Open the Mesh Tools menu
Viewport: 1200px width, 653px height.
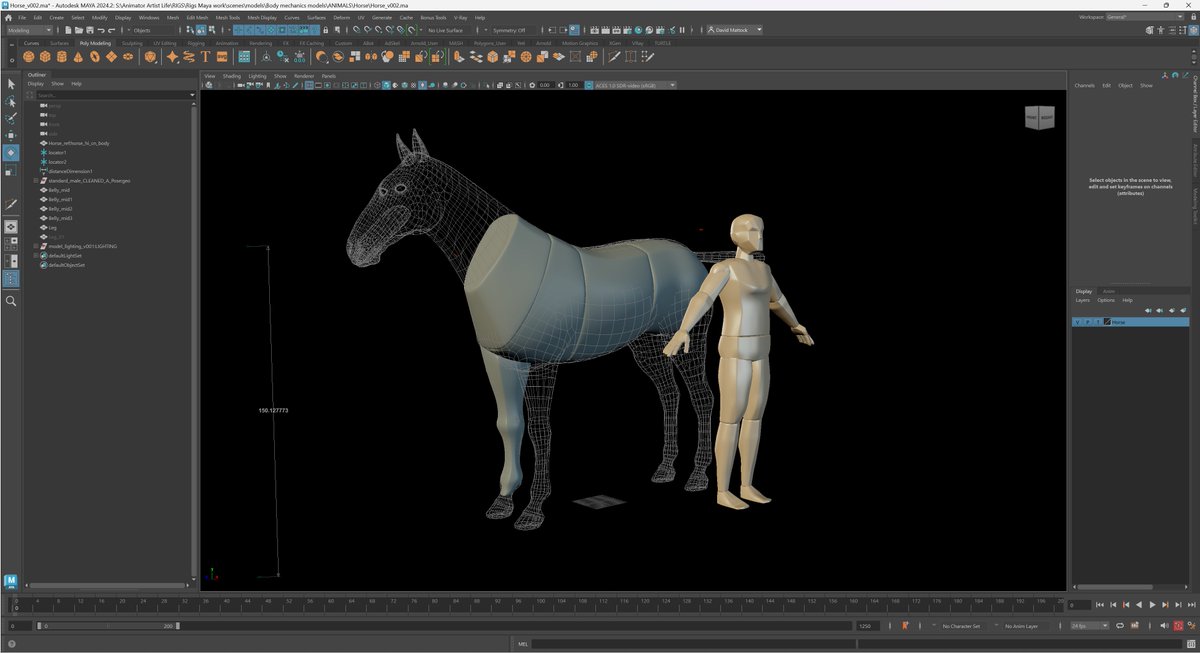pos(228,17)
